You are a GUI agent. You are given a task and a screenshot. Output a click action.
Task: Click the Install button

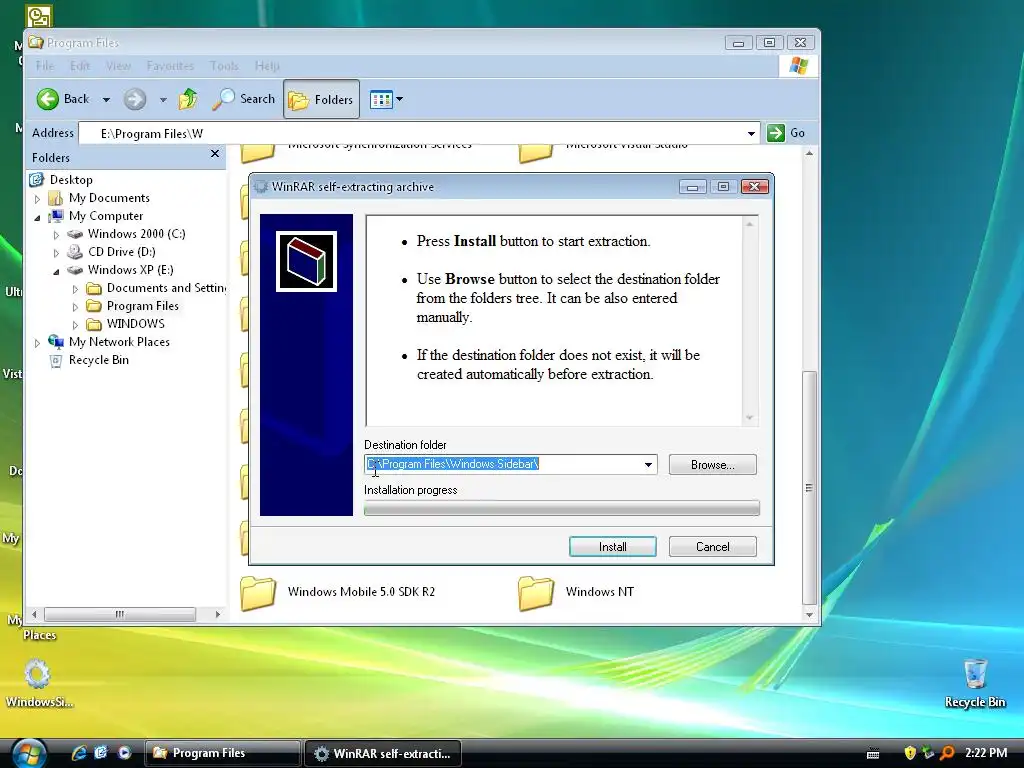pyautogui.click(x=613, y=547)
